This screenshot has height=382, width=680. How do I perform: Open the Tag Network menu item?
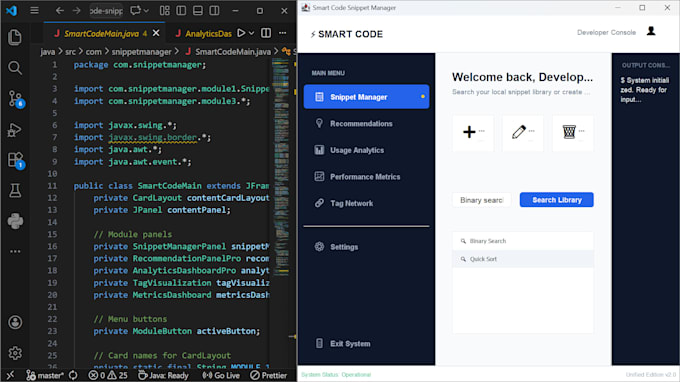[x=366, y=203]
